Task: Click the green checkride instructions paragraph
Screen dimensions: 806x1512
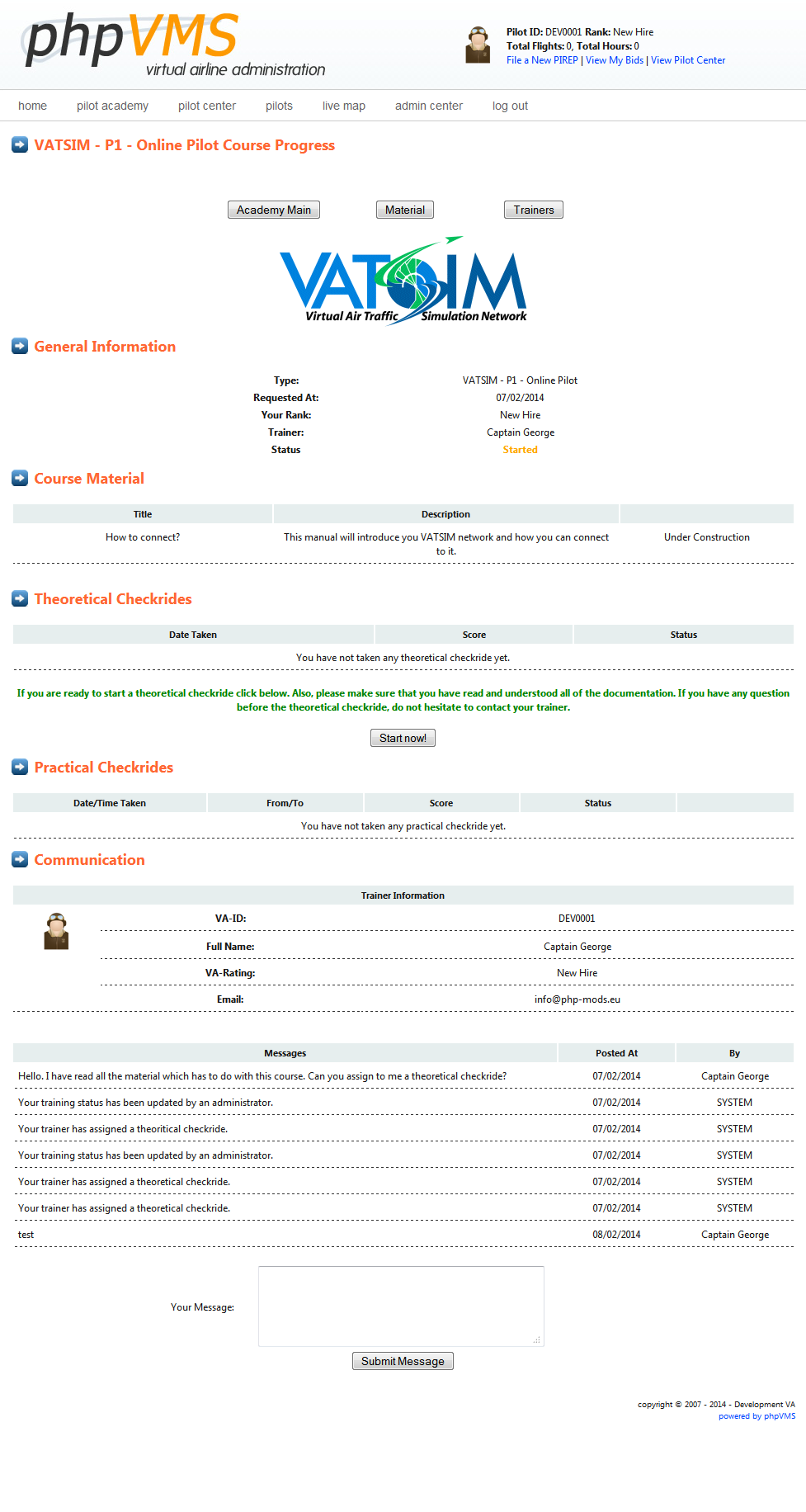Action: coord(403,700)
